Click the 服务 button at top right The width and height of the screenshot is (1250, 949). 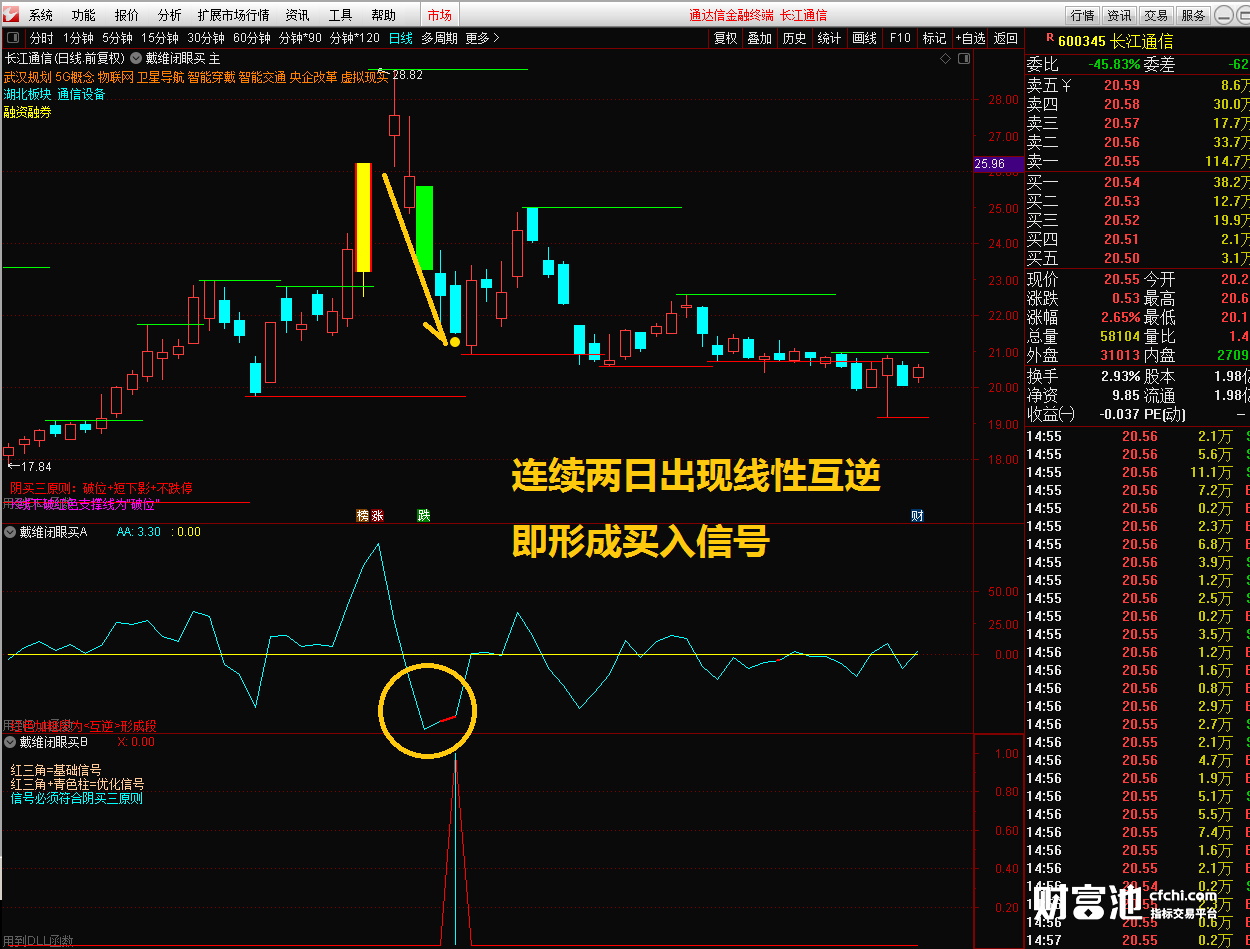1193,15
